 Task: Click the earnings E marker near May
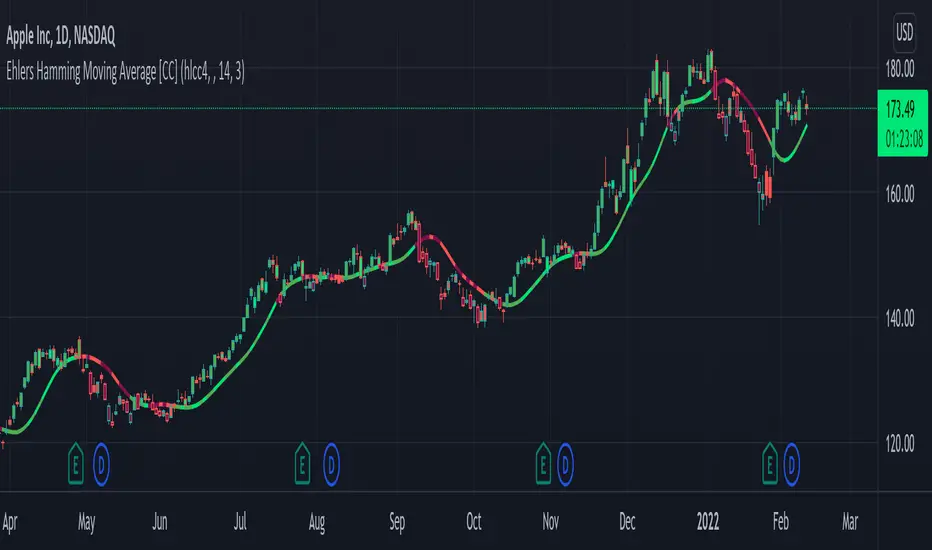[75, 464]
